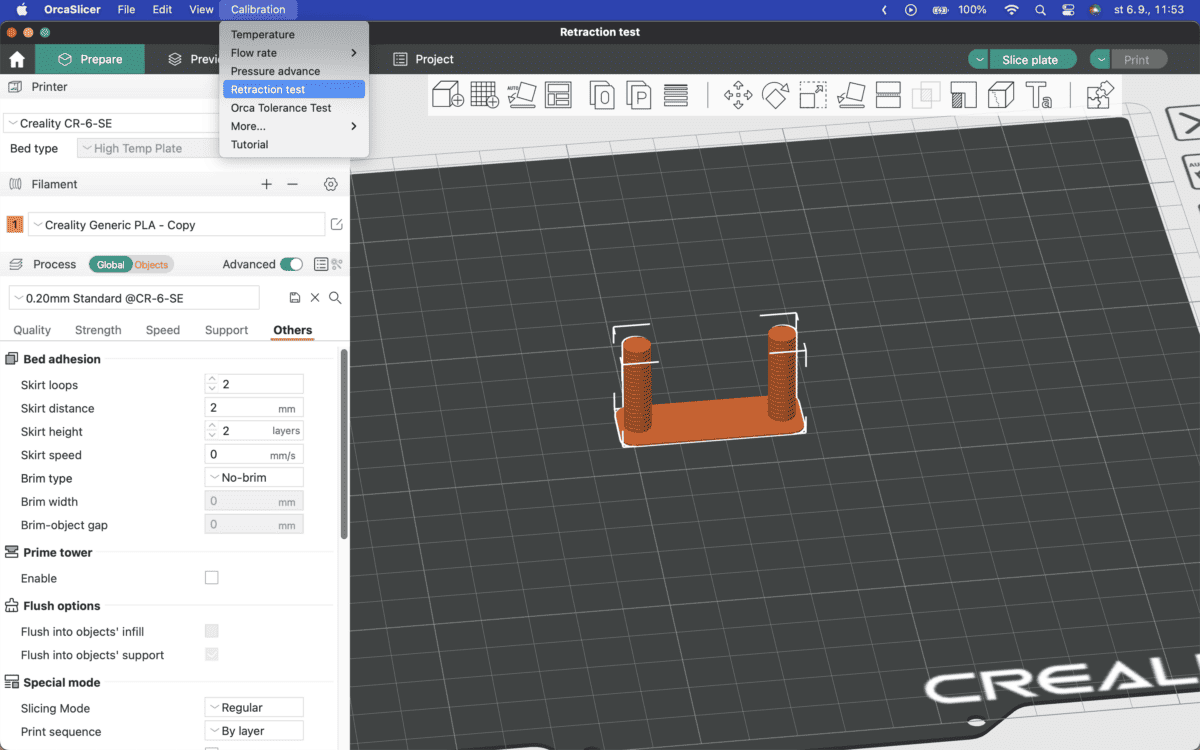The width and height of the screenshot is (1200, 750).
Task: Edit the Creality Generic PLA preset
Action: coord(337,225)
